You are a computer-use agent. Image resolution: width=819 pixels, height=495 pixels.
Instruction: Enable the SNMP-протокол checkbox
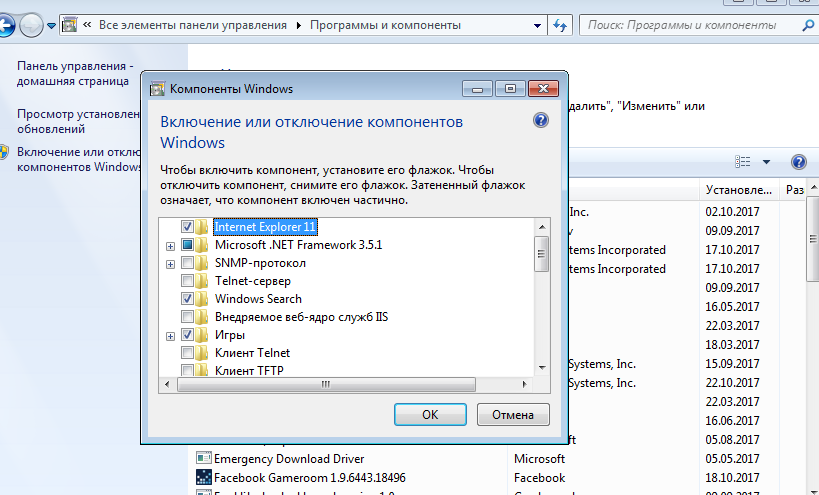pyautogui.click(x=188, y=263)
